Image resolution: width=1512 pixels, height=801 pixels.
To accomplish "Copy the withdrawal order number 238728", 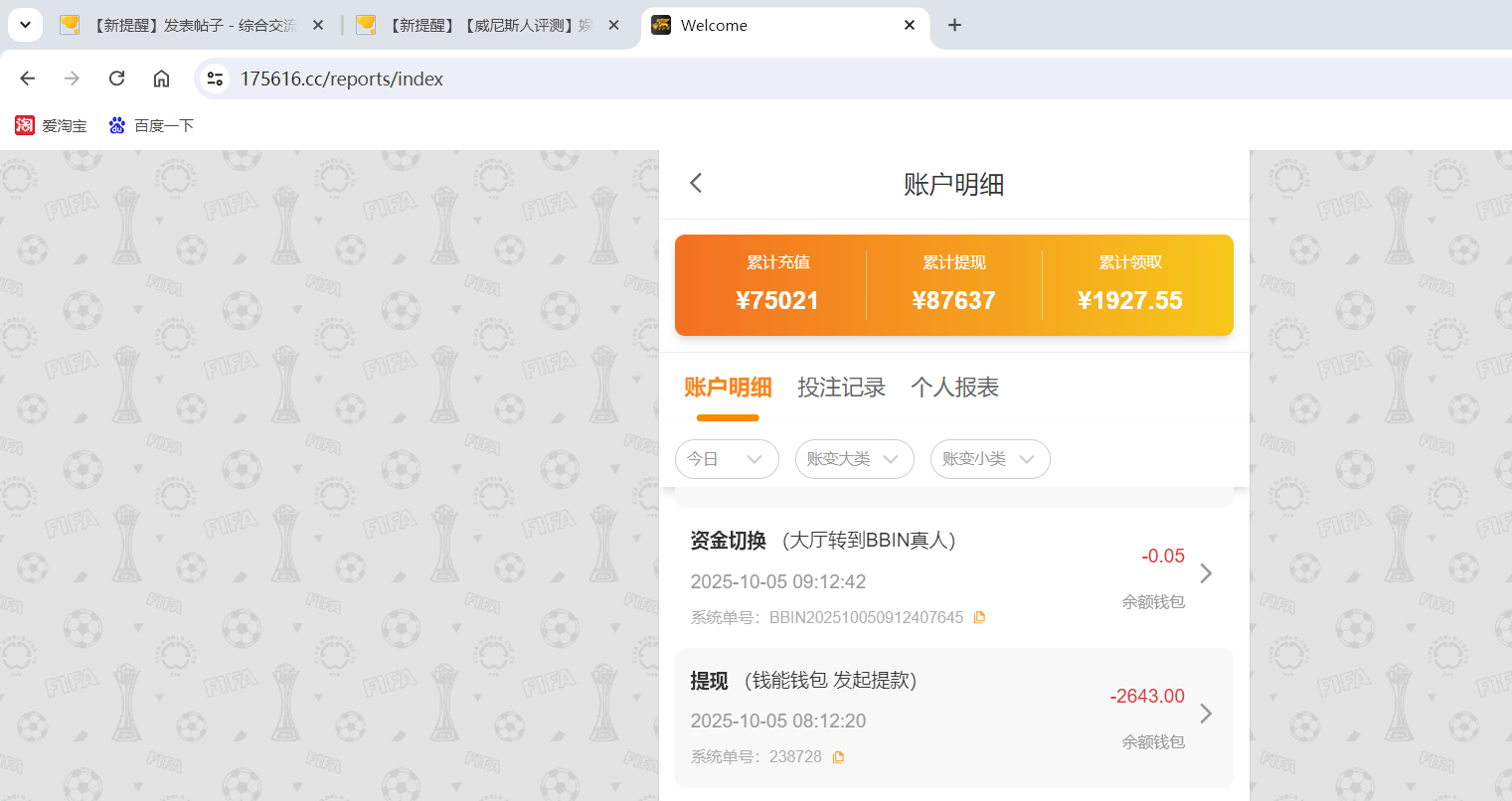I will (837, 756).
